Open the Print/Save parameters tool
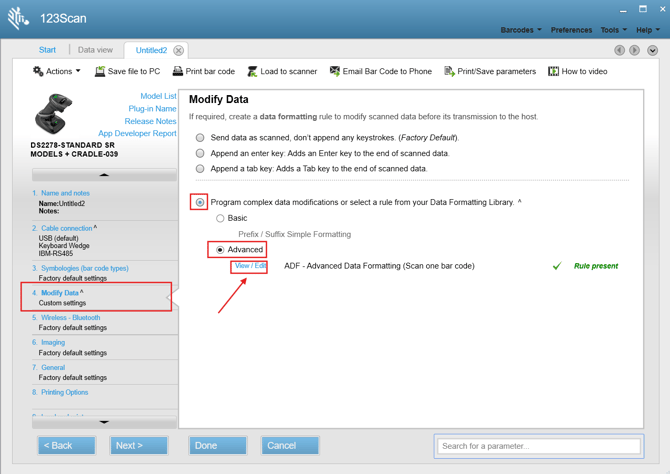Screen dimensions: 670x474 (x=449, y=72)
